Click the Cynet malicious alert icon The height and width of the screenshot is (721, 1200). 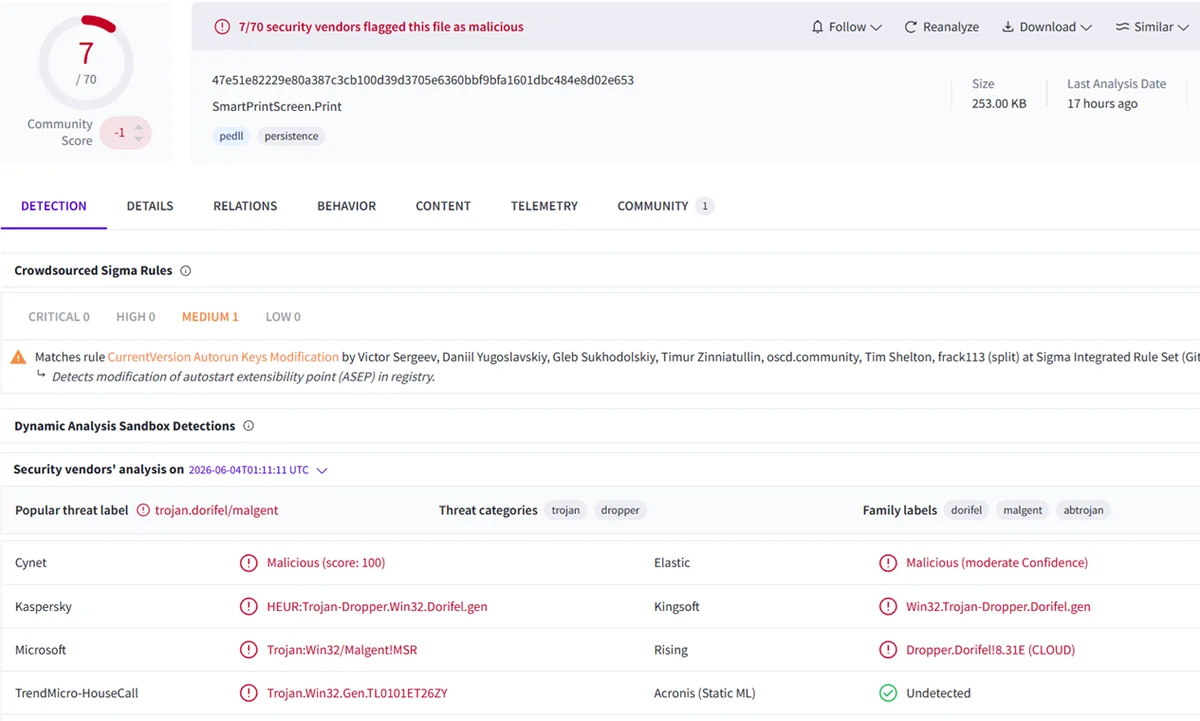(249, 563)
